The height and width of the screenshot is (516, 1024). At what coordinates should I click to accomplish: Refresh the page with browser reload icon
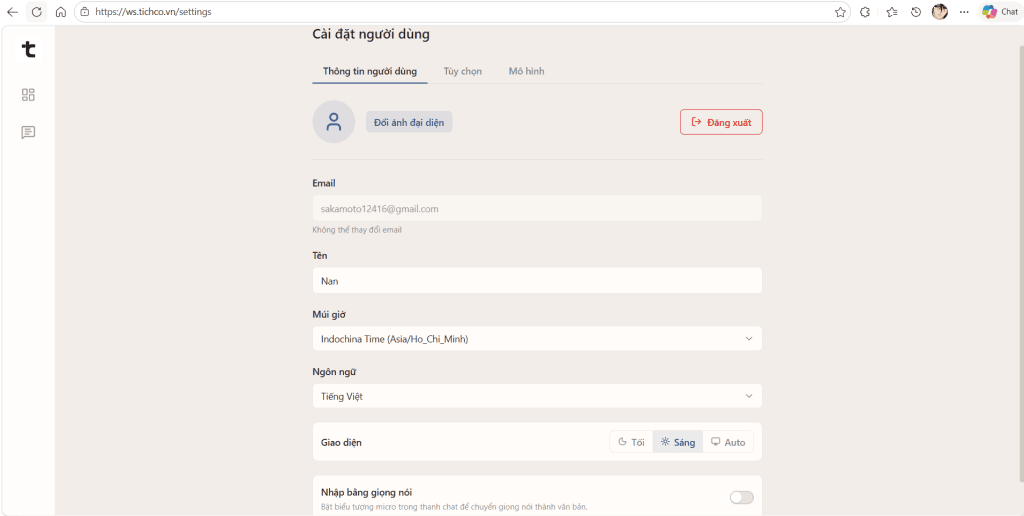click(x=37, y=12)
